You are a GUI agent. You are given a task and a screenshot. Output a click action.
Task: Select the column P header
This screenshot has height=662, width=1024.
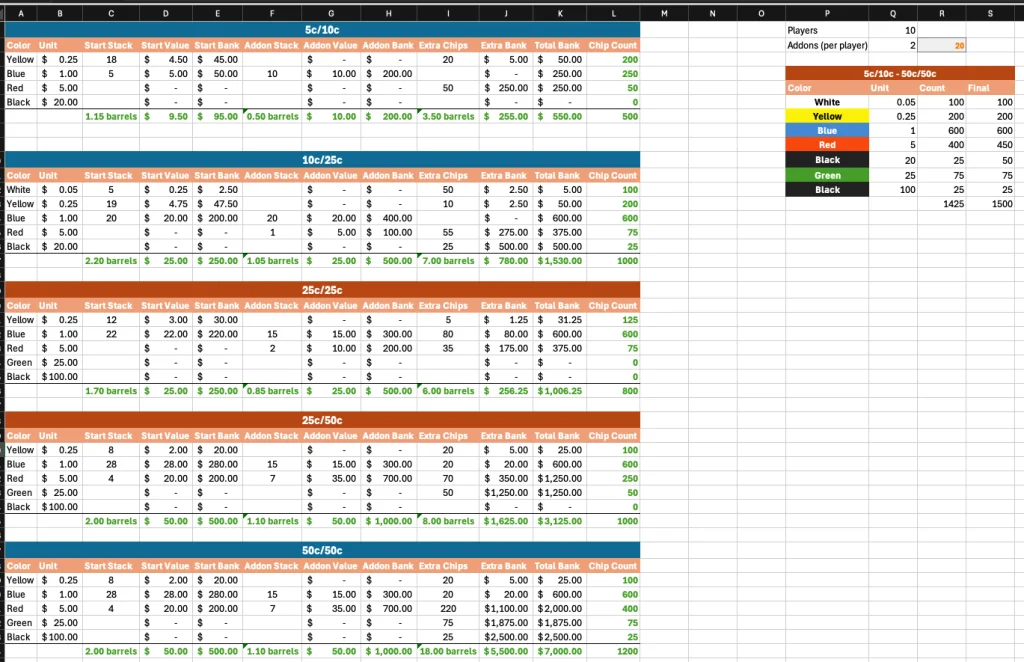827,13
